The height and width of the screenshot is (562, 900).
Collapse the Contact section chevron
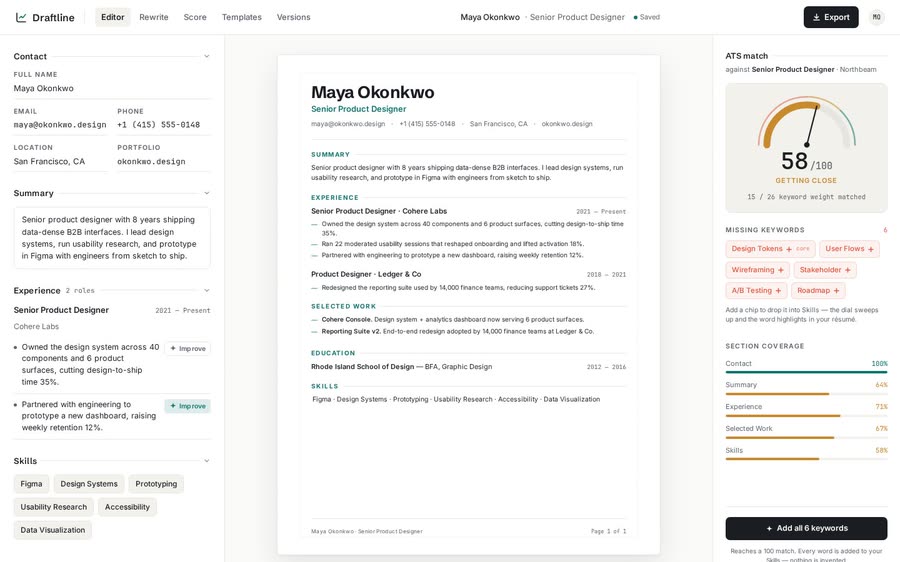[207, 56]
